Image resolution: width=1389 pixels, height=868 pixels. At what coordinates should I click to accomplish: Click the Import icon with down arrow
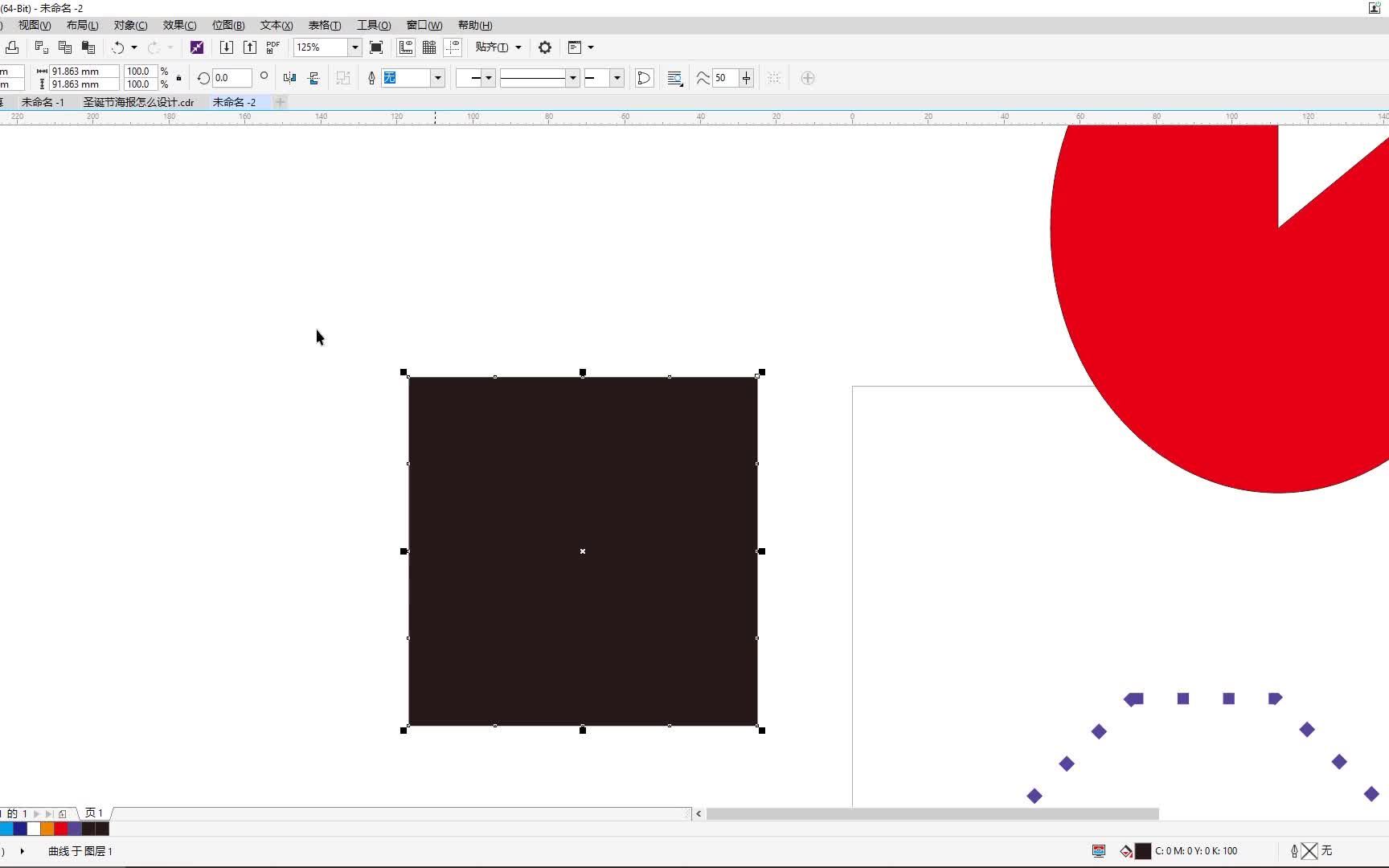coord(227,47)
